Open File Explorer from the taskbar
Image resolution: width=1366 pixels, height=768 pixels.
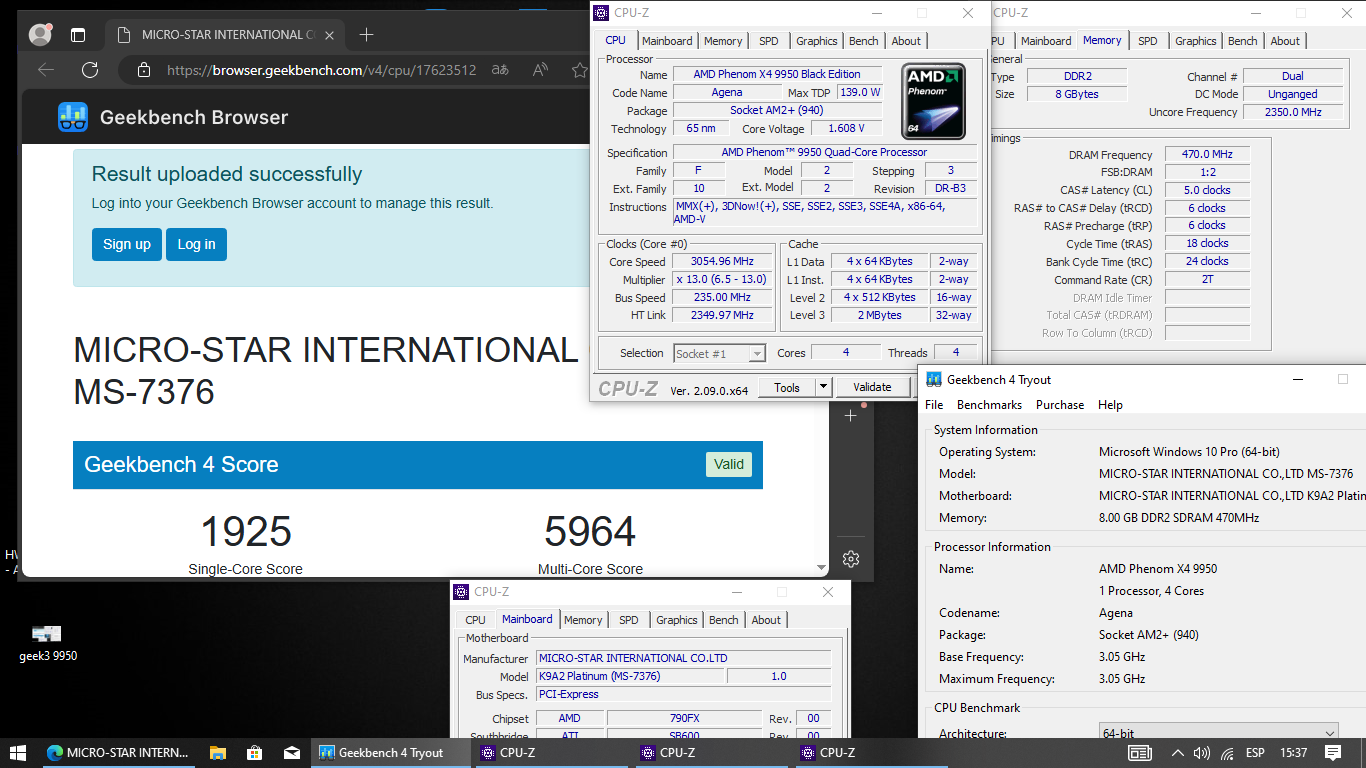pyautogui.click(x=217, y=752)
